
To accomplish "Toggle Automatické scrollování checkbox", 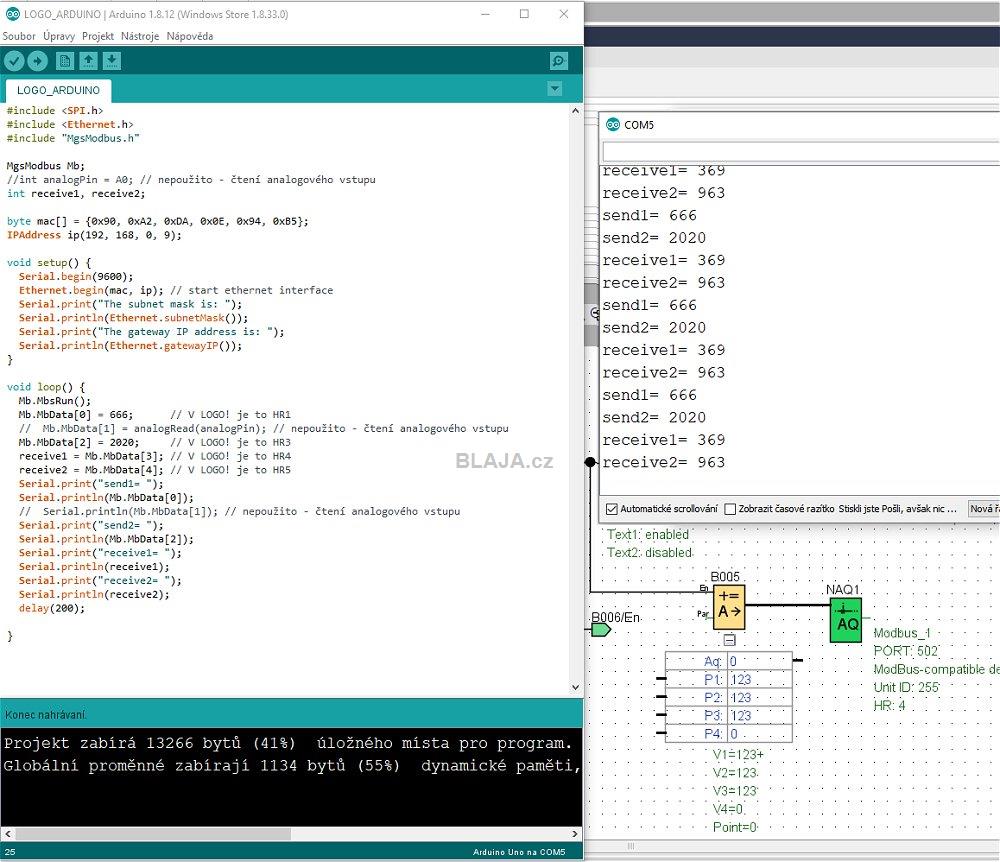I will click(612, 509).
